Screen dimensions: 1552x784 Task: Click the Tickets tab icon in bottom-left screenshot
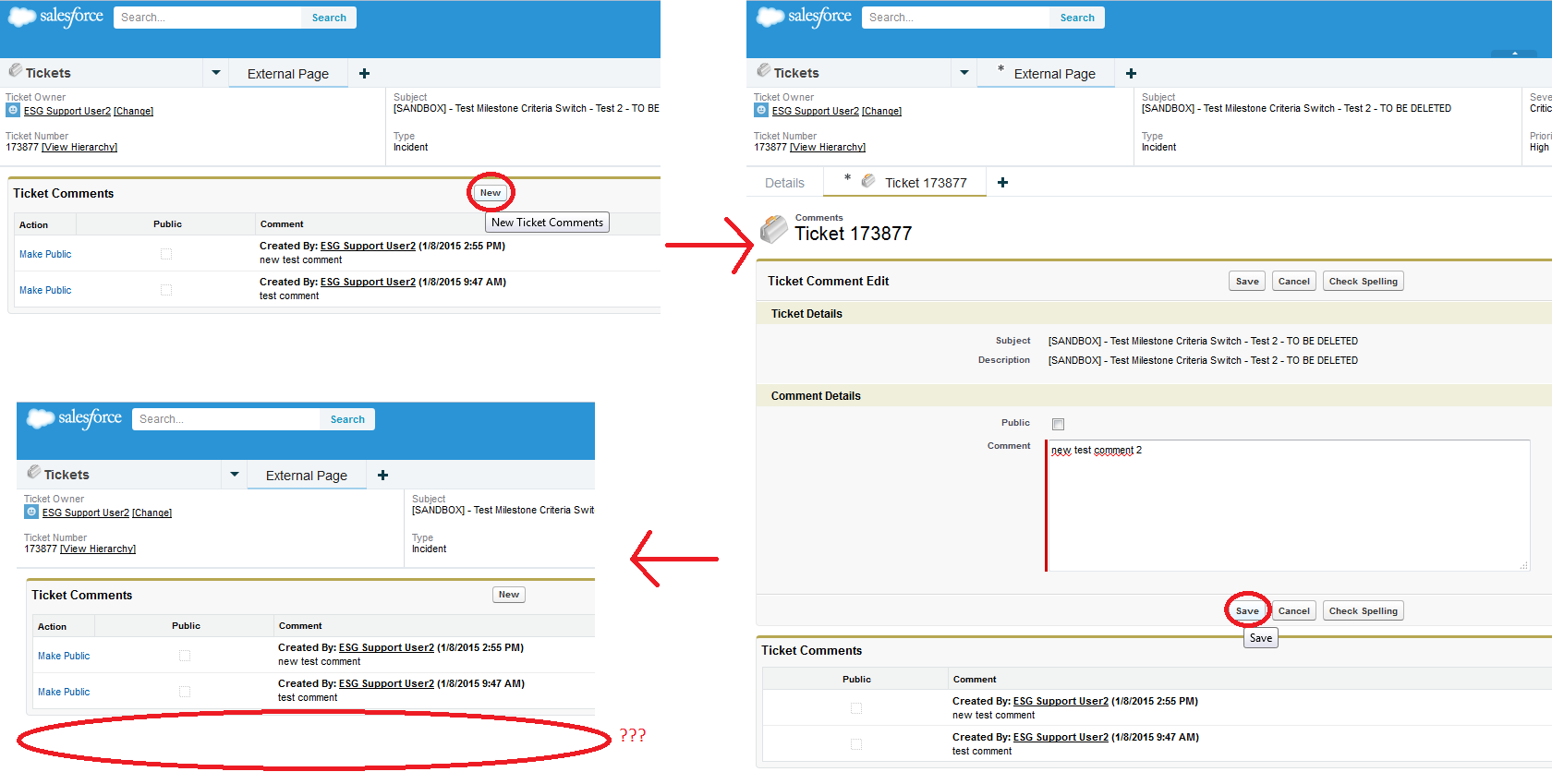[x=33, y=472]
